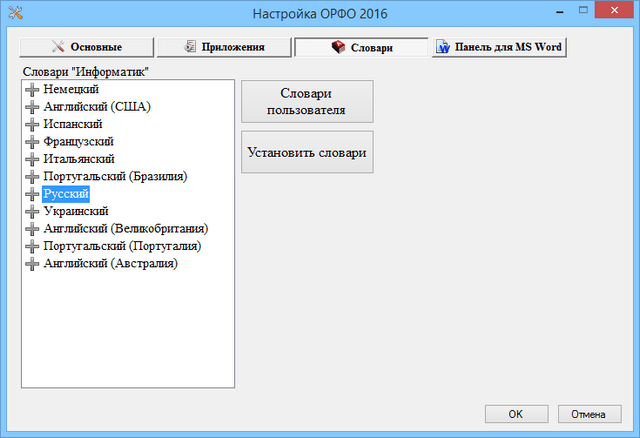The height and width of the screenshot is (438, 640).
Task: Select Португальский (Бразилия) in the list
Action: pos(115,176)
